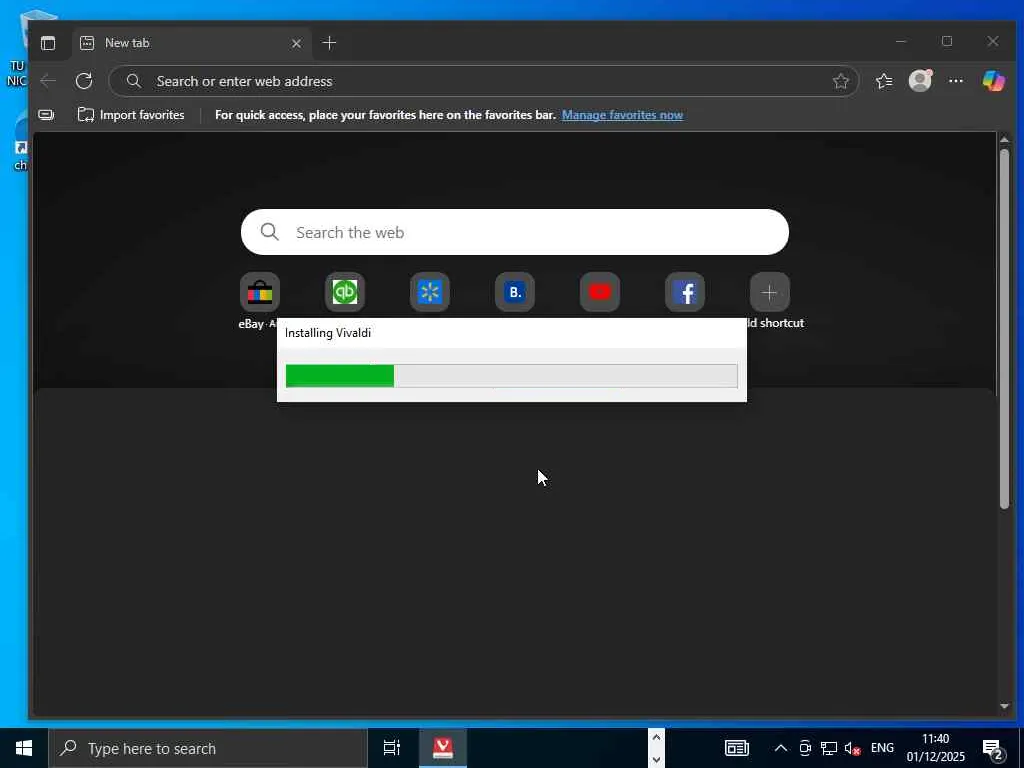Open a new tab with plus button
Image resolution: width=1024 pixels, height=768 pixels.
tap(330, 43)
